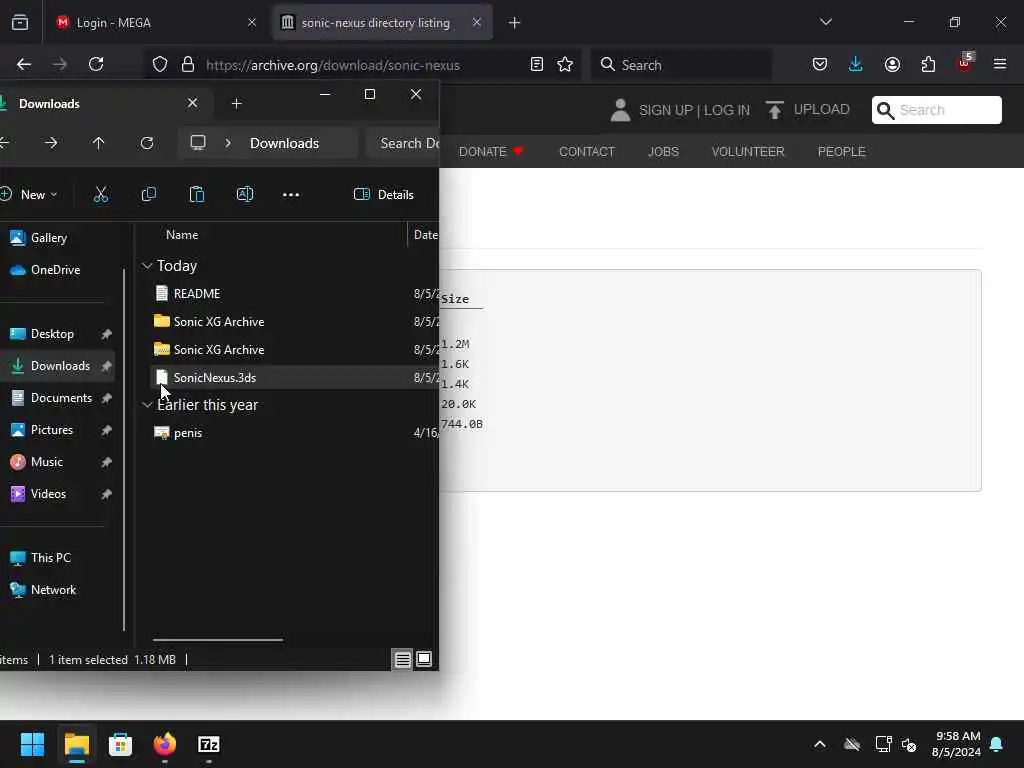Open OneDrive in the navigation pane

point(55,270)
